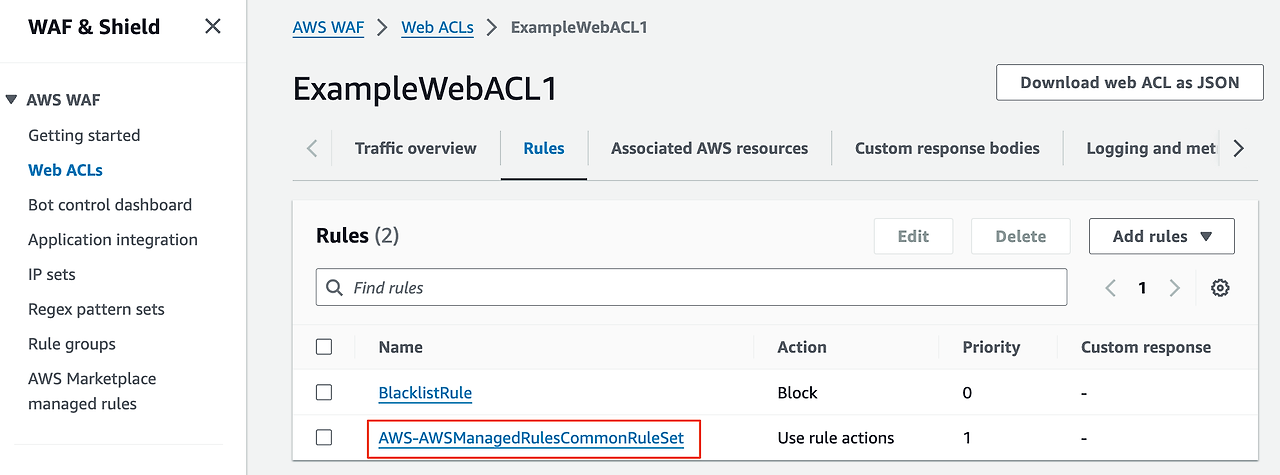Focus the Find rules search field
Screen dimensions: 1280x475
692,288
